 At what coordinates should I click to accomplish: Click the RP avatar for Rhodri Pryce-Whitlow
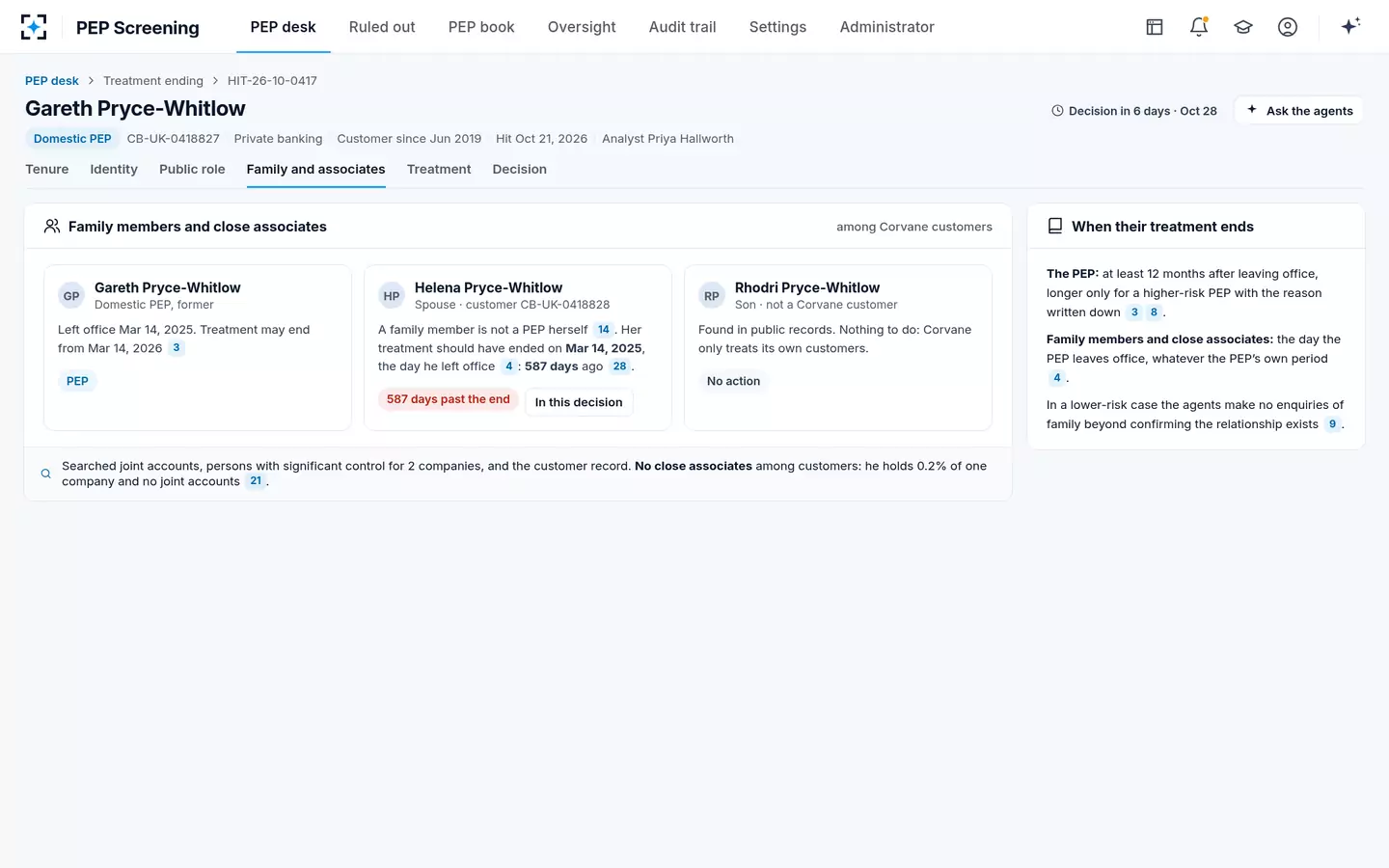pos(712,296)
